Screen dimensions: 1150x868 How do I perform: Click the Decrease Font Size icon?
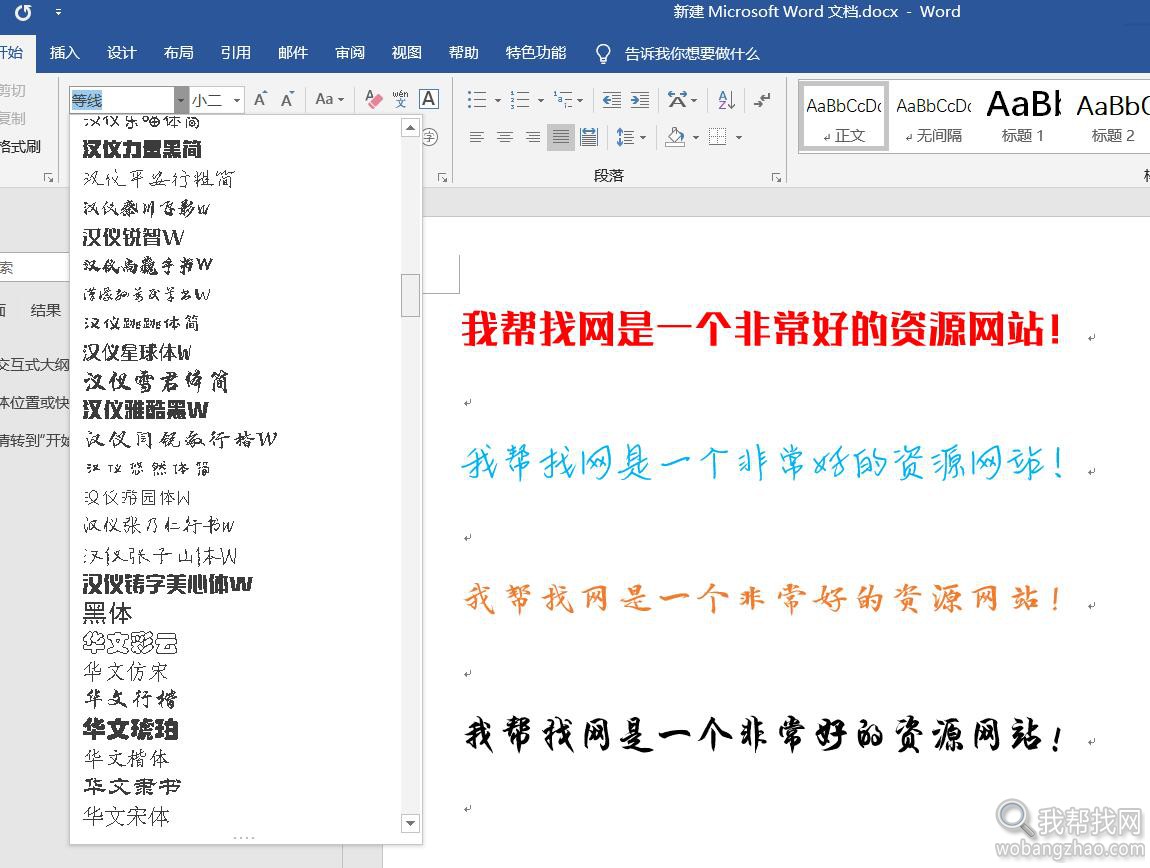[288, 99]
